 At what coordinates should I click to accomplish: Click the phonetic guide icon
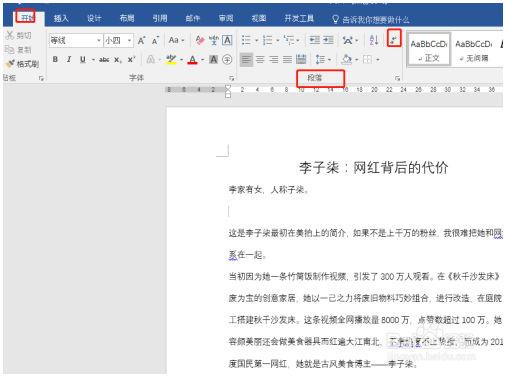213,40
